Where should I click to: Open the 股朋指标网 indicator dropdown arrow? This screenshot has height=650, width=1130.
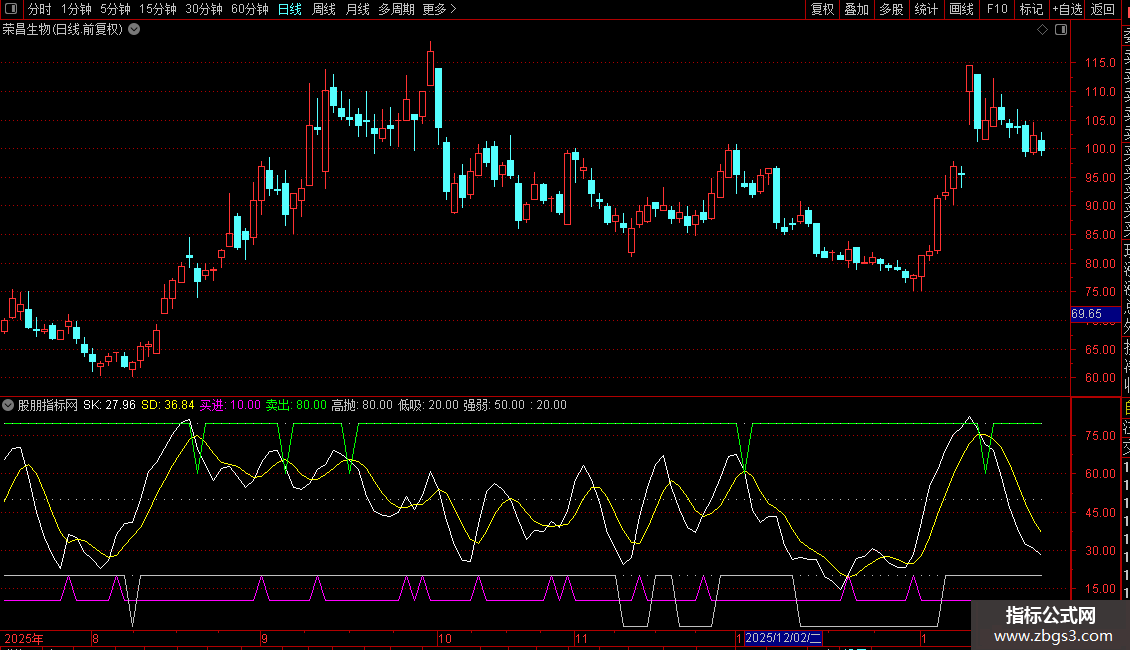9,405
